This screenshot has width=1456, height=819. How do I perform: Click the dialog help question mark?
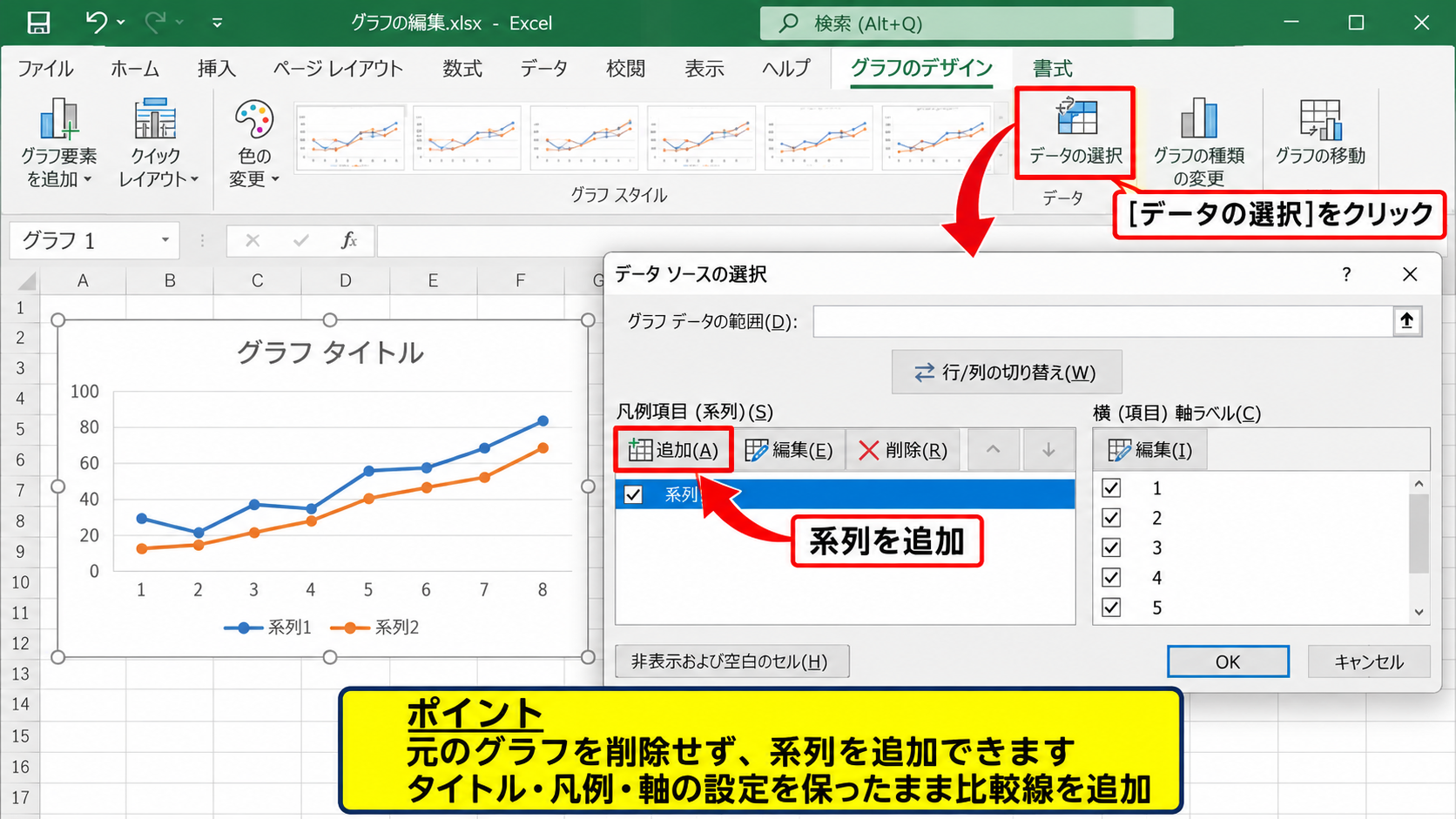coord(1346,275)
